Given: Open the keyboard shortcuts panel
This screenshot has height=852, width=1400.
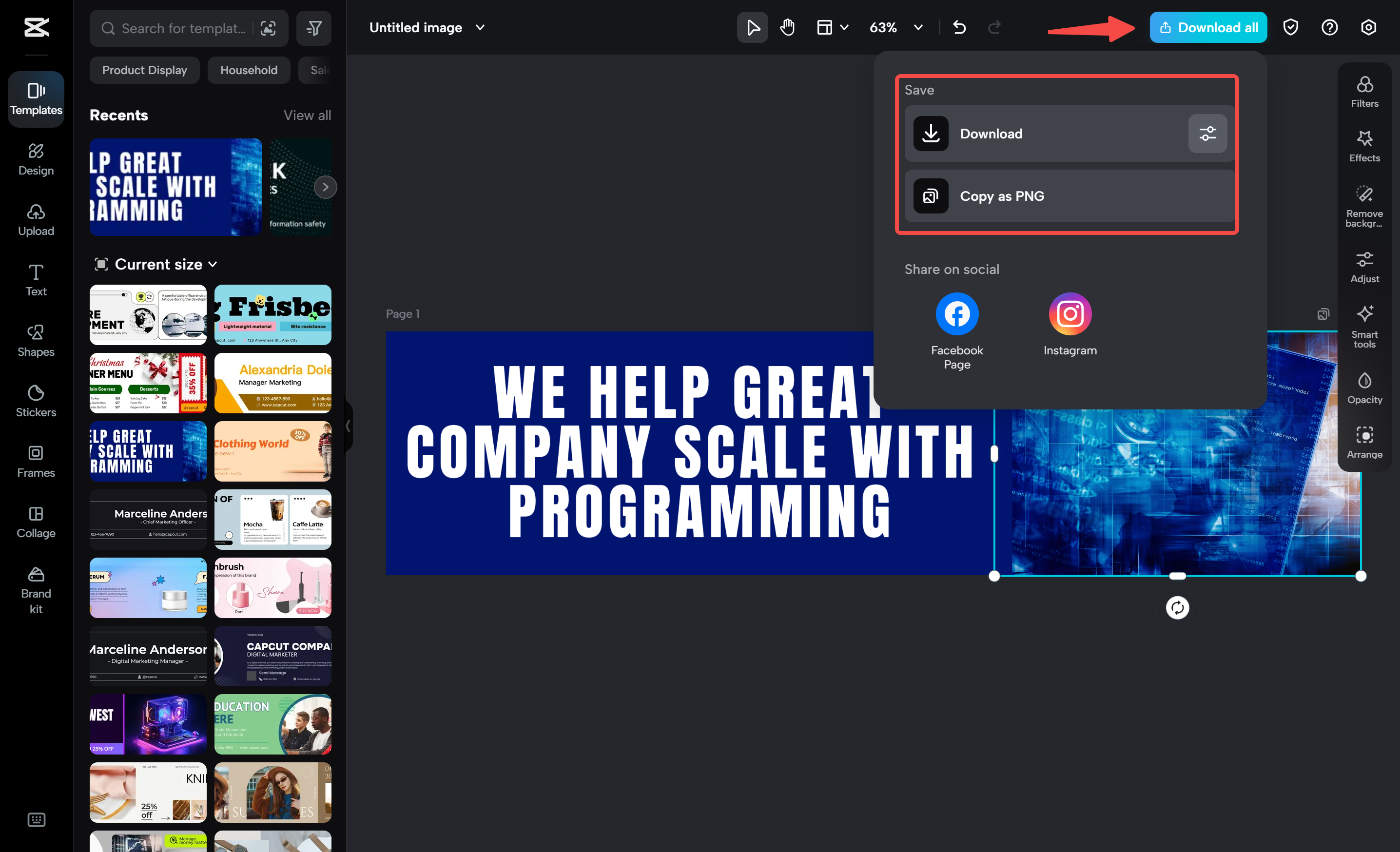Looking at the screenshot, I should tap(36, 820).
